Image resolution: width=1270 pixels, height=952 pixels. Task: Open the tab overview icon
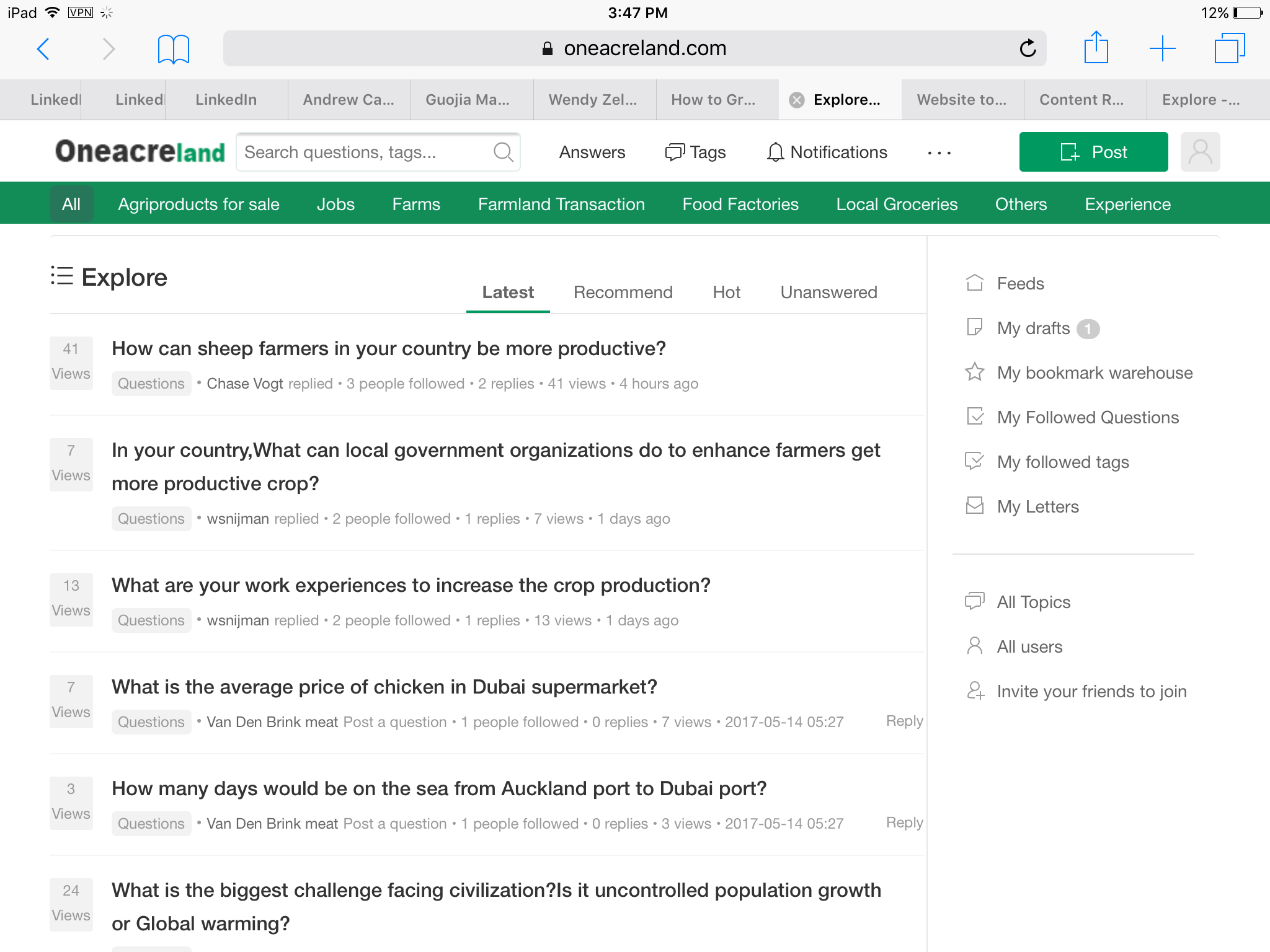pyautogui.click(x=1229, y=48)
